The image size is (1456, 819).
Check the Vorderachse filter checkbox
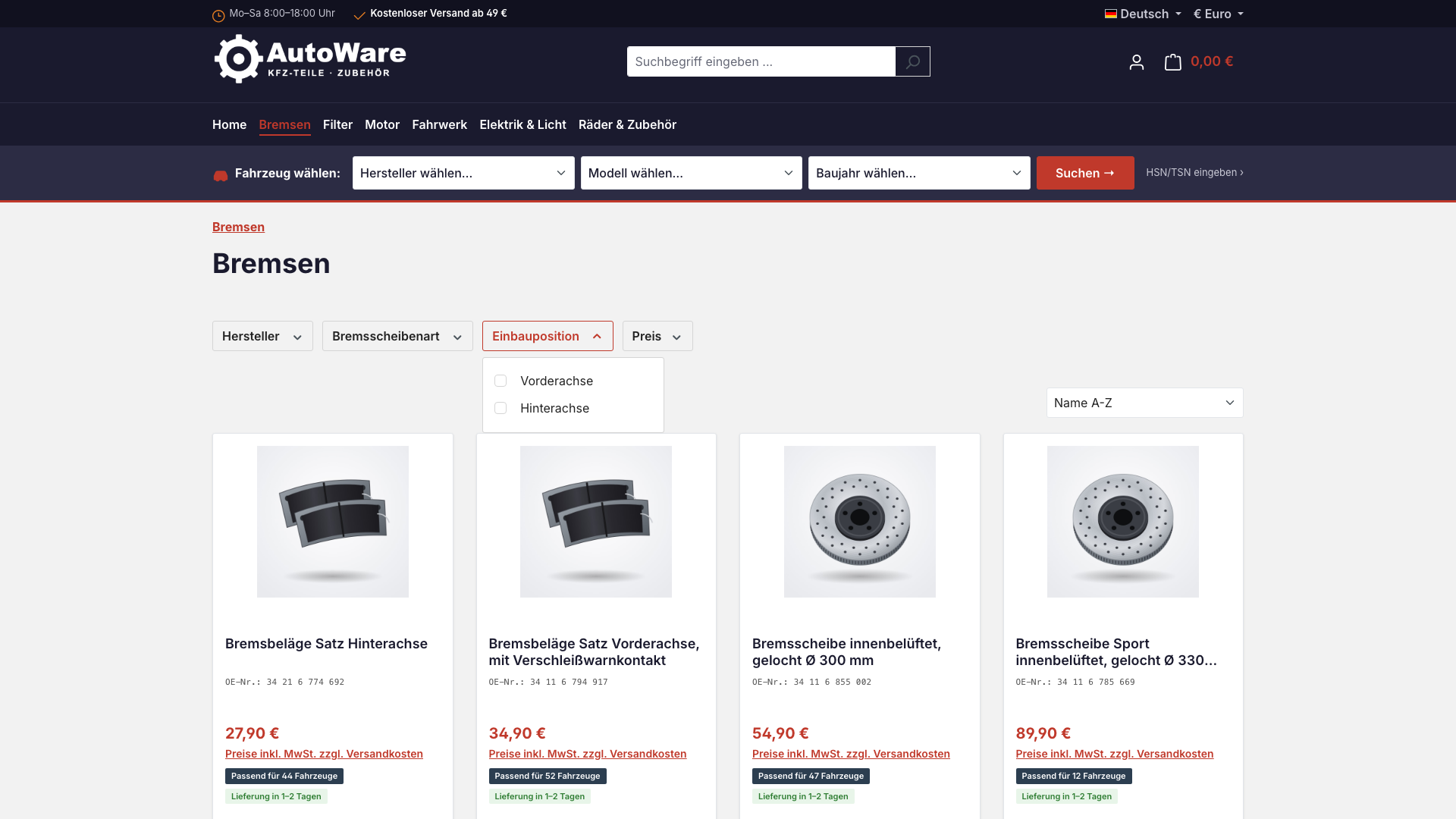coord(500,381)
